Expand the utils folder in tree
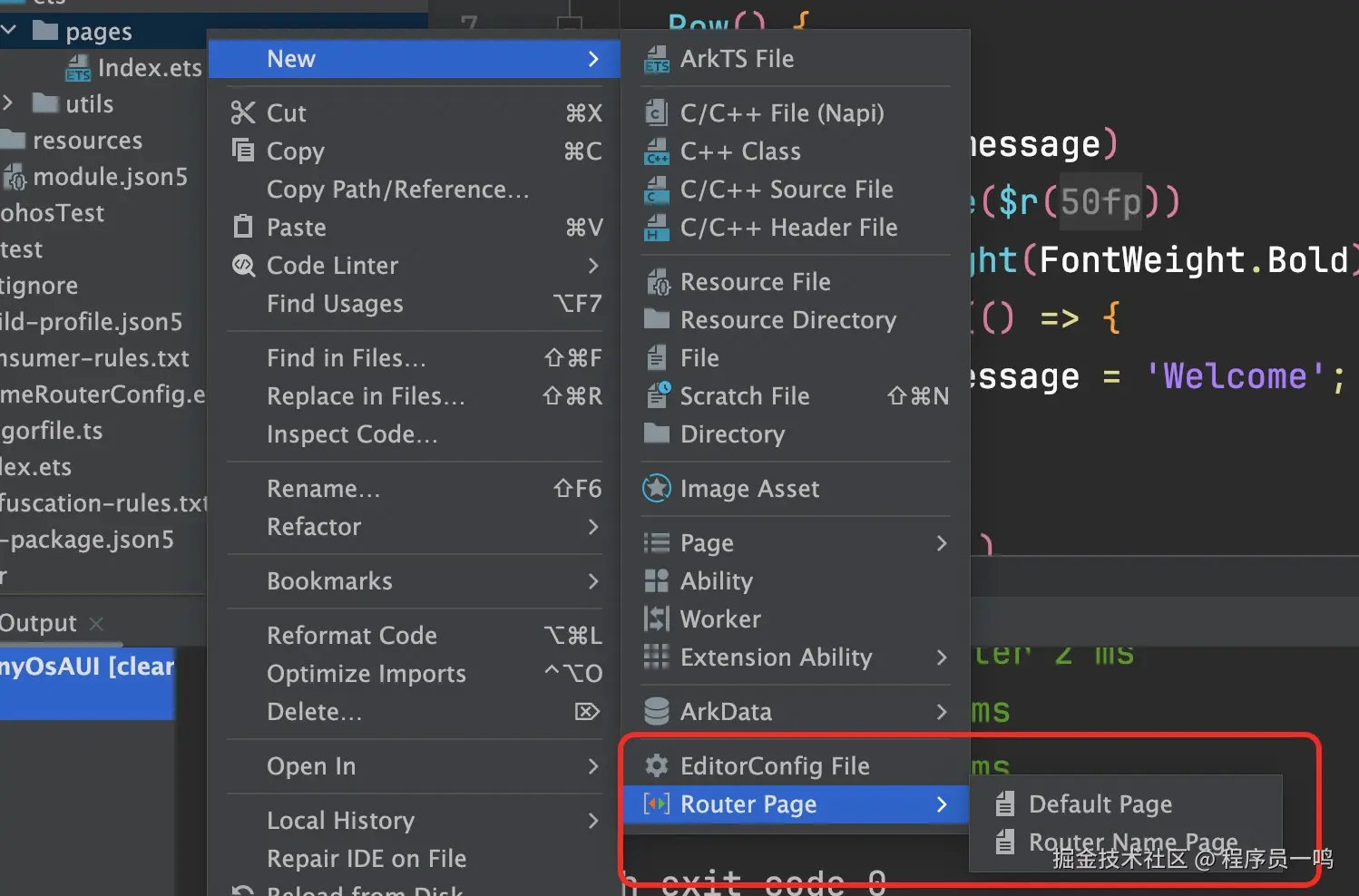 [x=8, y=103]
